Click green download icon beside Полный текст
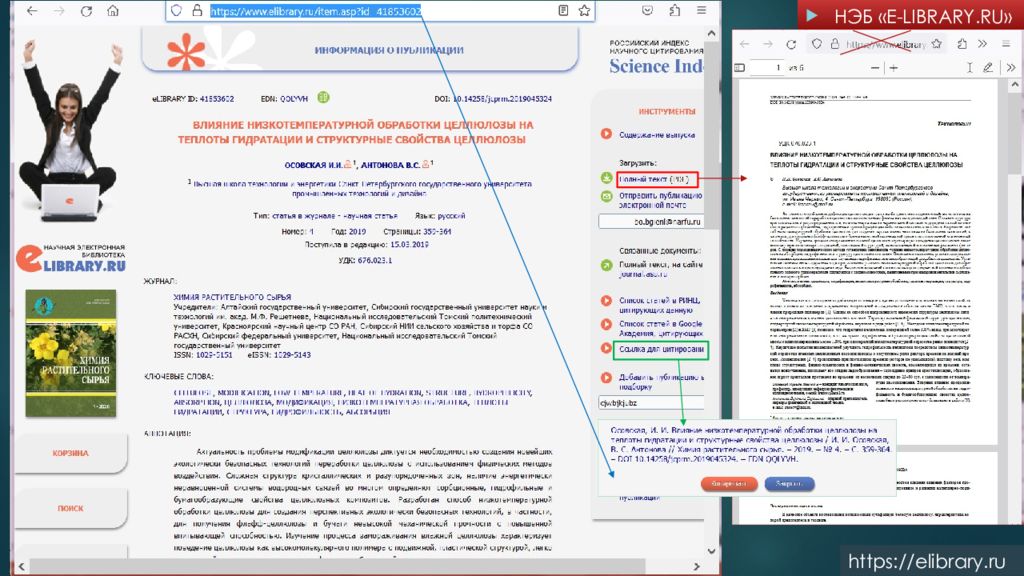Viewport: 1024px width, 576px height. (606, 178)
